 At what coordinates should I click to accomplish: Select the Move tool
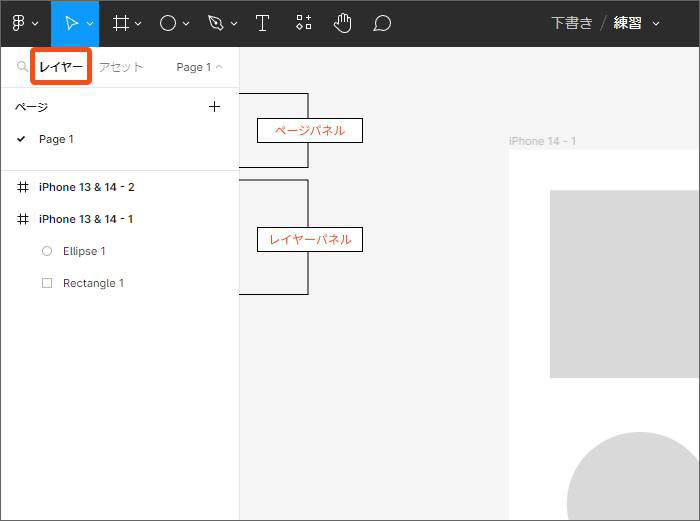(70, 23)
